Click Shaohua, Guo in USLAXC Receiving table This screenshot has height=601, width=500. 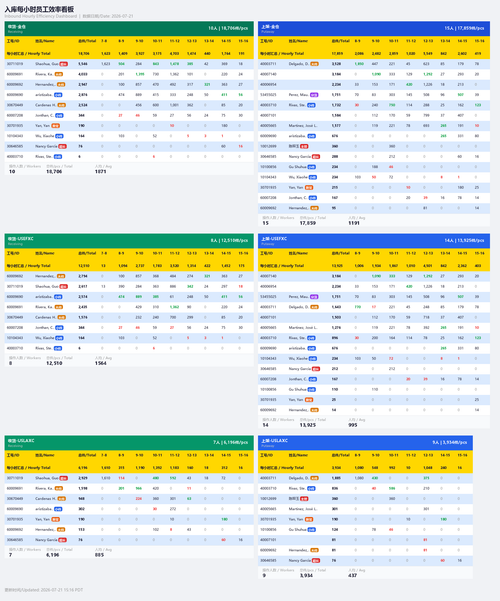[x=46, y=478]
